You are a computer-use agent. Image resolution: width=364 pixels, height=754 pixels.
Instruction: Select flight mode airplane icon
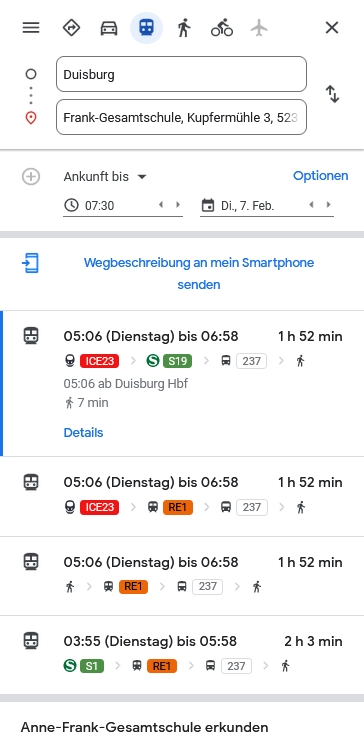point(259,28)
